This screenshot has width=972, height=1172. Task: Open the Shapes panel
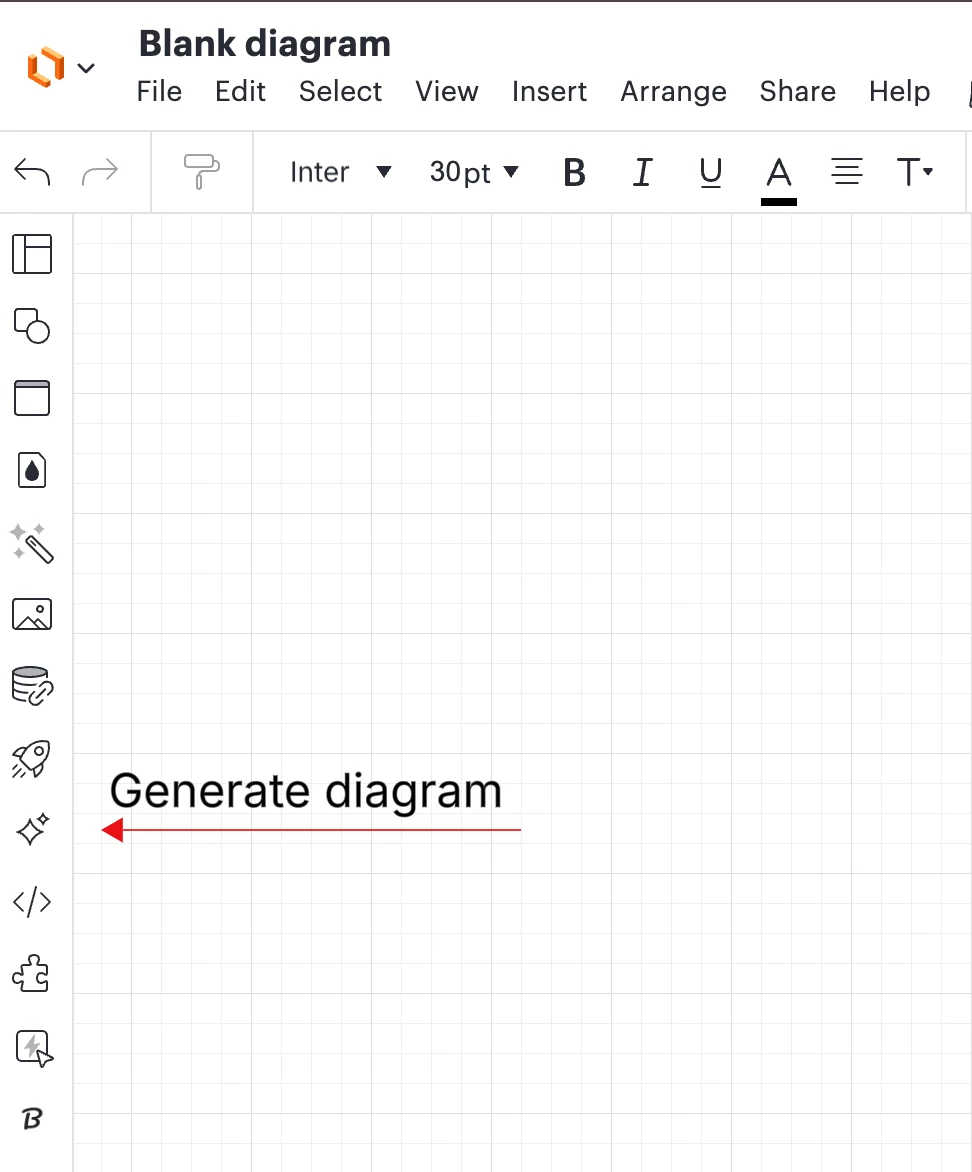tap(32, 326)
